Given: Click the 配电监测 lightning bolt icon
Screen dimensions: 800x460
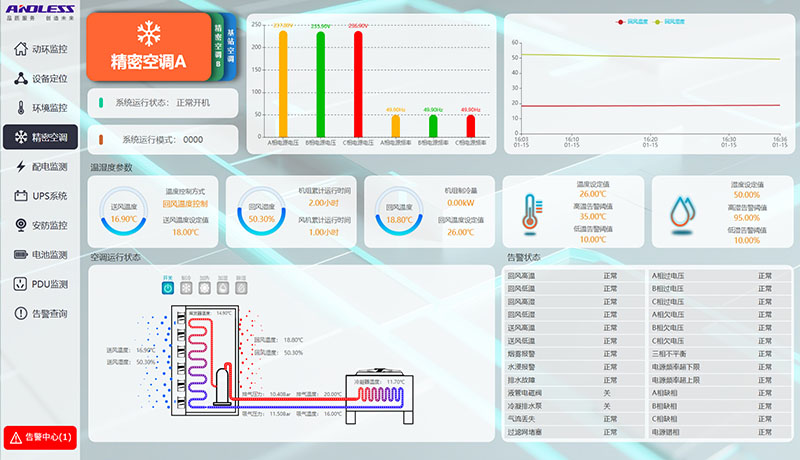Looking at the screenshot, I should [22, 167].
